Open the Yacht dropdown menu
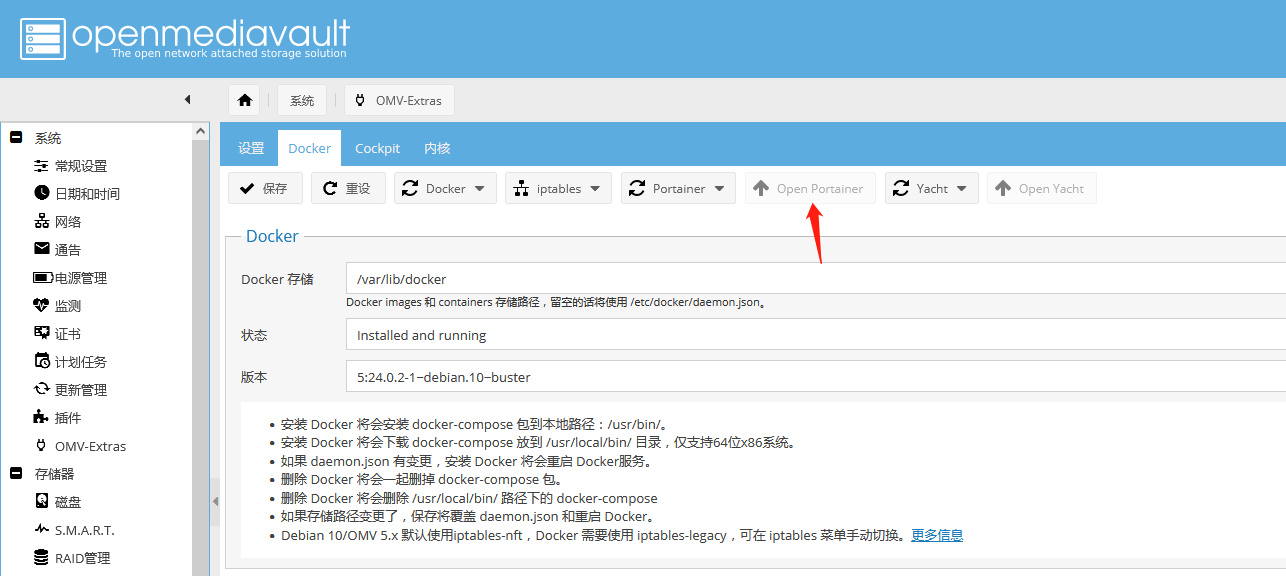The height and width of the screenshot is (576, 1286). [x=931, y=188]
